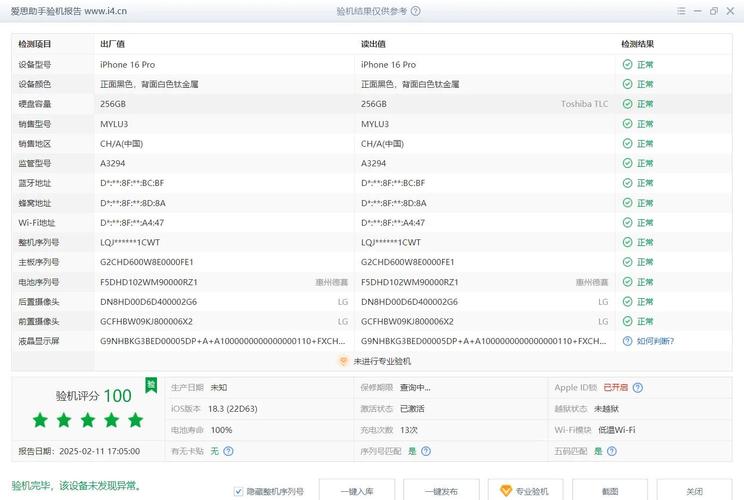The image size is (744, 500).
Task: Click the help icon beside 验机结果仅供参考
Action: pyautogui.click(x=415, y=11)
